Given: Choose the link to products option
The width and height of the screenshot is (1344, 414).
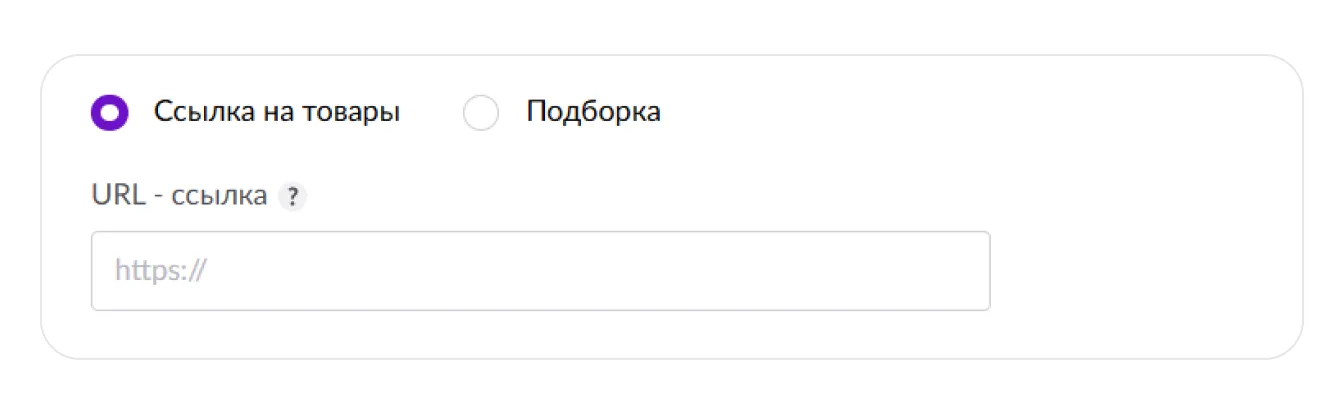Looking at the screenshot, I should (x=109, y=112).
